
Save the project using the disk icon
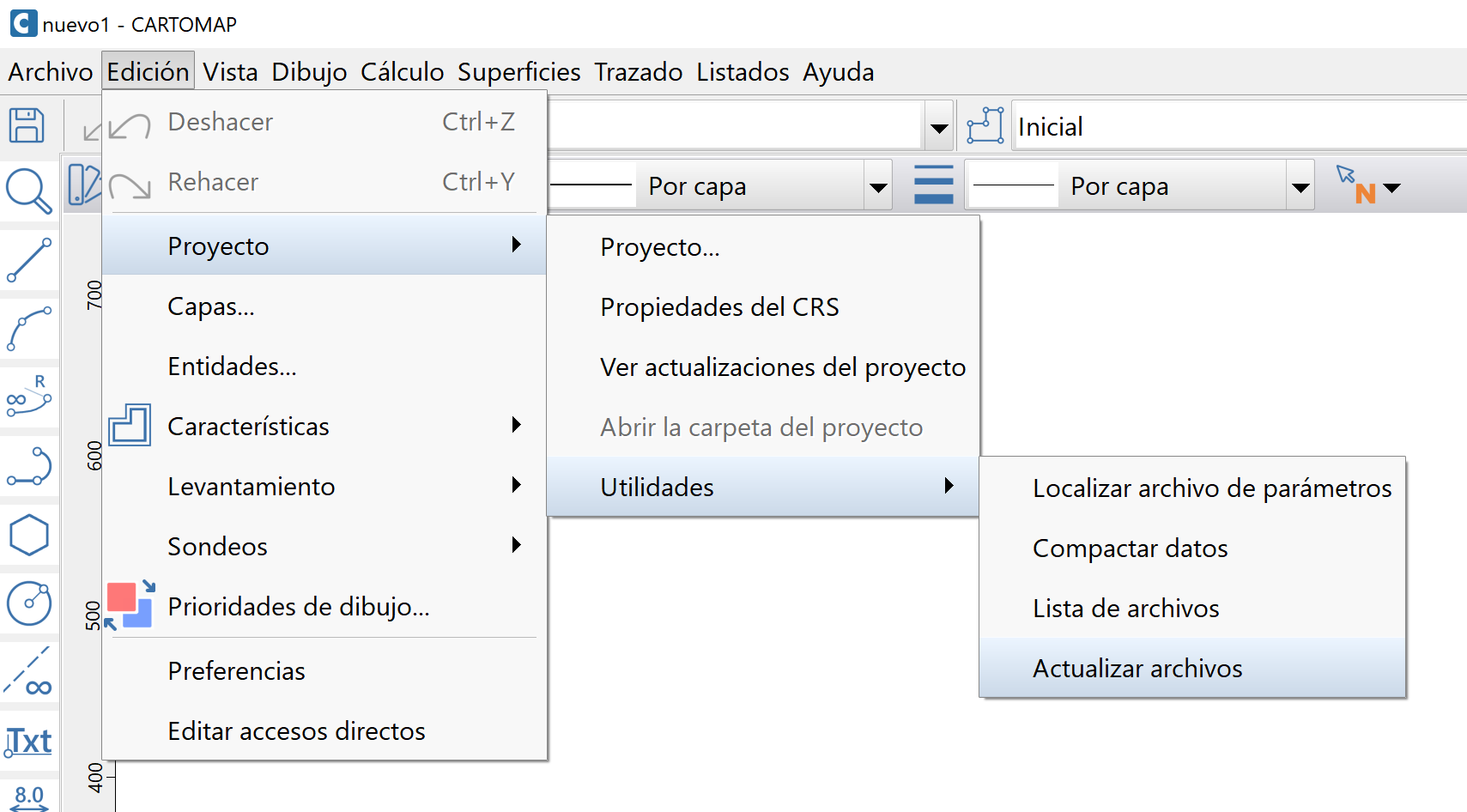coord(27,124)
